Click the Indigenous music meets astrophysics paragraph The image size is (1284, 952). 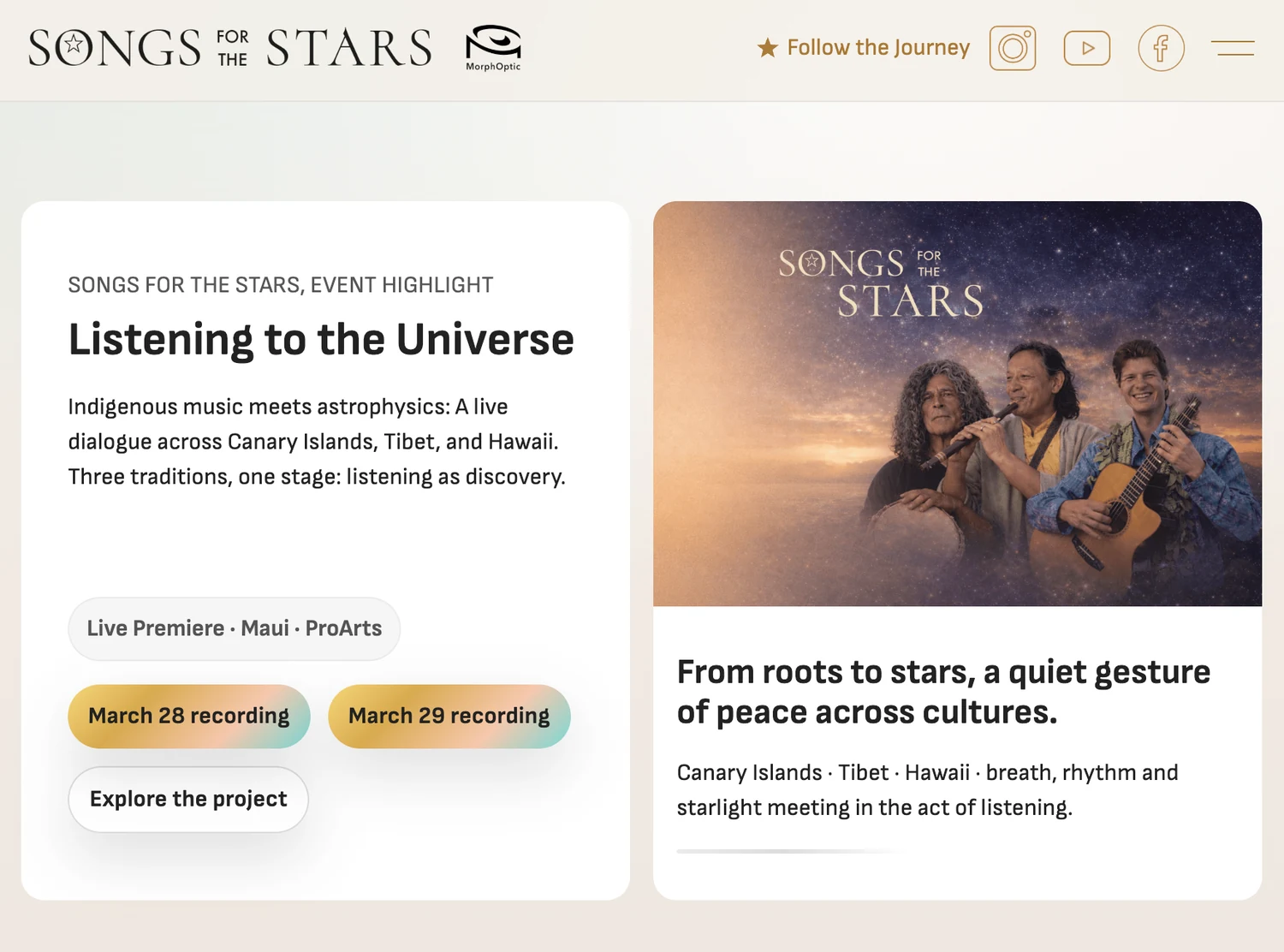(x=317, y=442)
